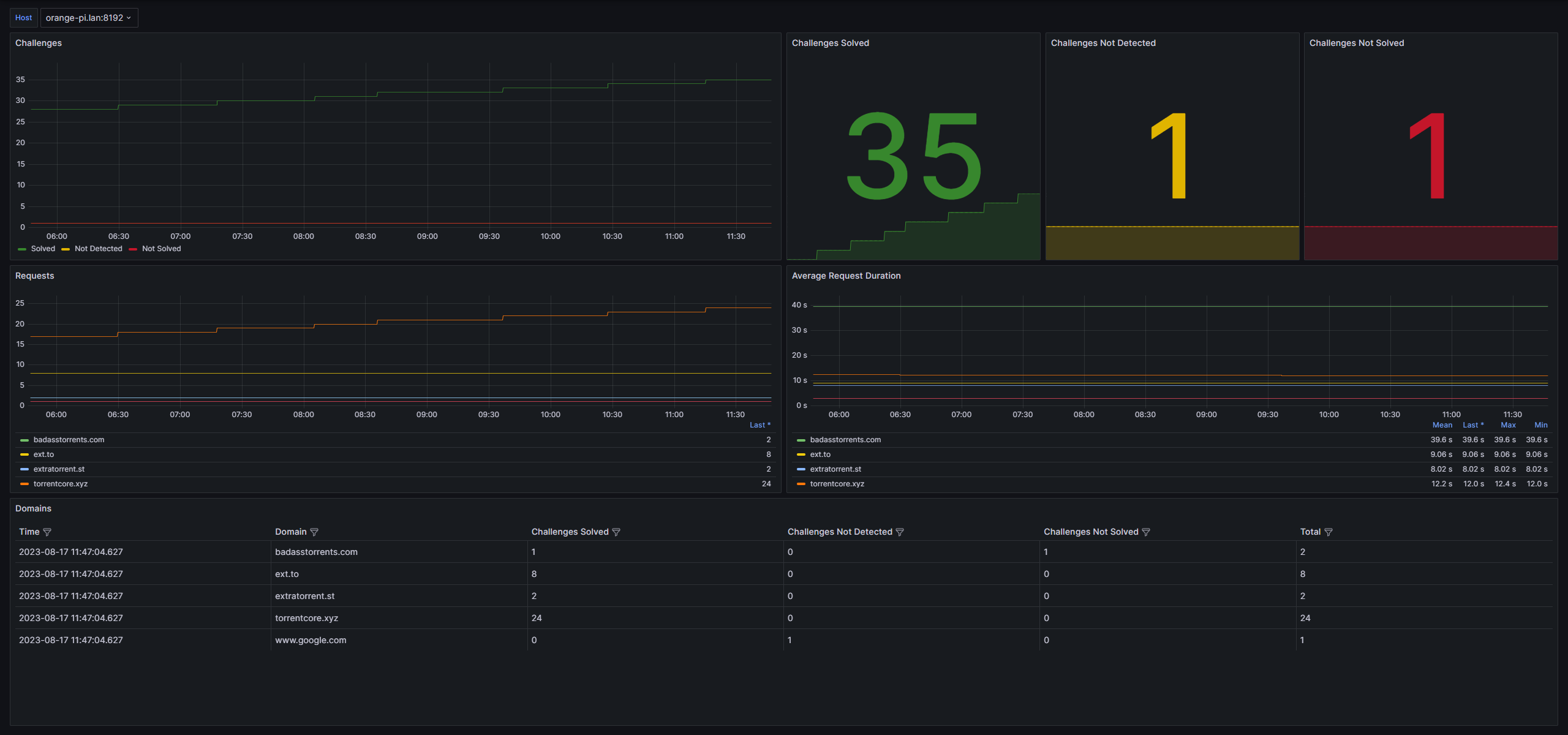The height and width of the screenshot is (735, 1568).
Task: Sort duration legend by Min column
Action: (1540, 425)
